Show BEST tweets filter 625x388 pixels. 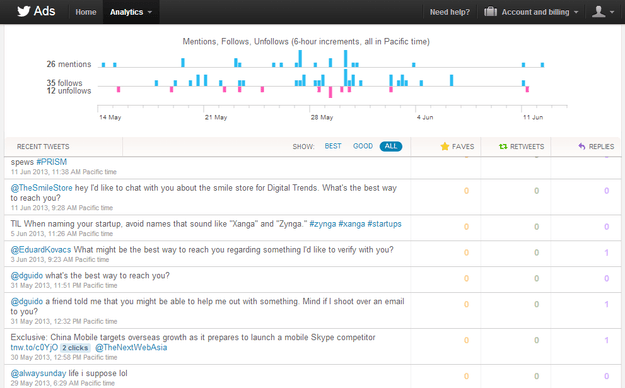(x=333, y=146)
